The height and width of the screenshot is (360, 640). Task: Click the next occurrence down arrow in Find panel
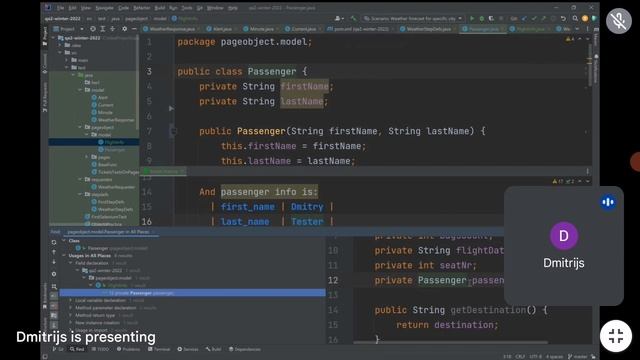pyautogui.click(x=54, y=262)
